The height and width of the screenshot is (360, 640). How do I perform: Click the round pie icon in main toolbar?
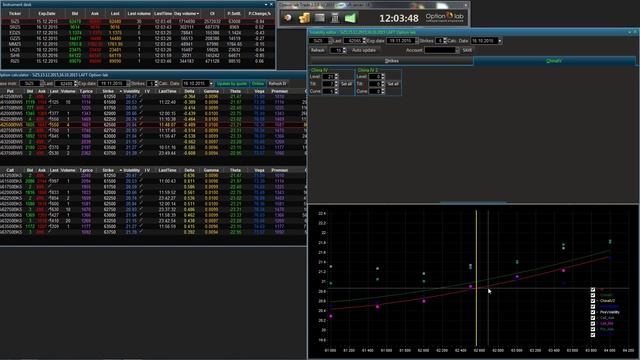(288, 18)
